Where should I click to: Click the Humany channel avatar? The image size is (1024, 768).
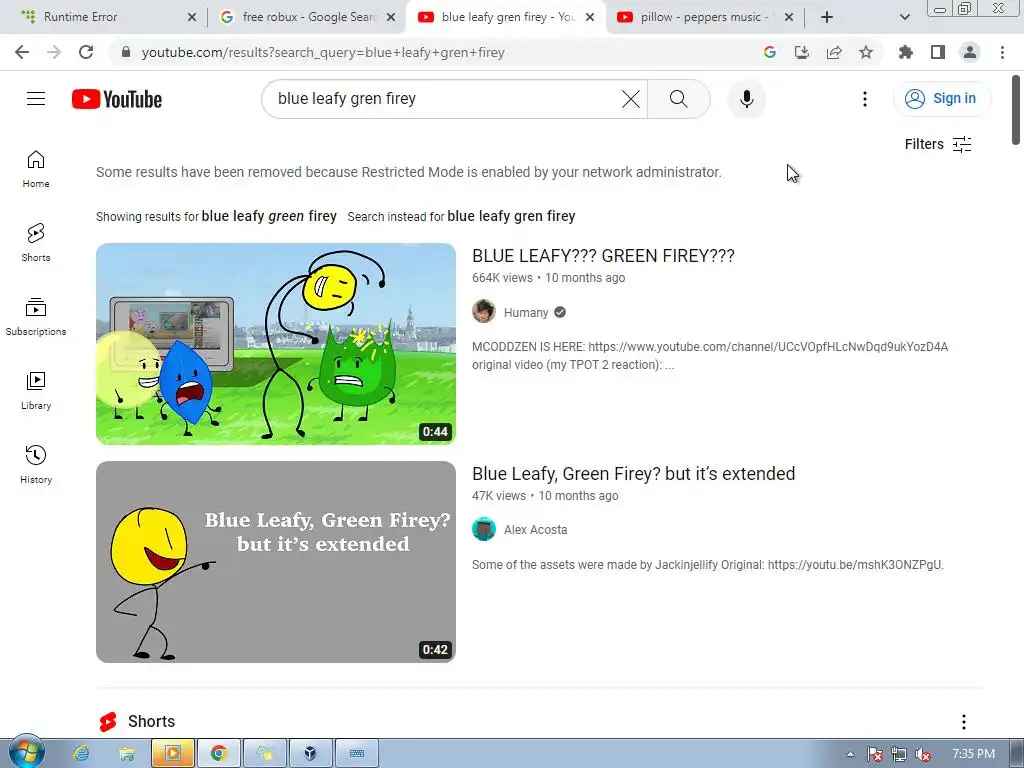pyautogui.click(x=484, y=312)
